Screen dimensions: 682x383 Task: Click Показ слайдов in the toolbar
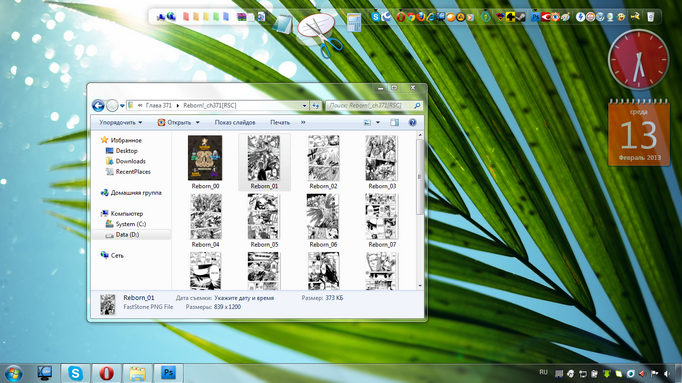[235, 123]
